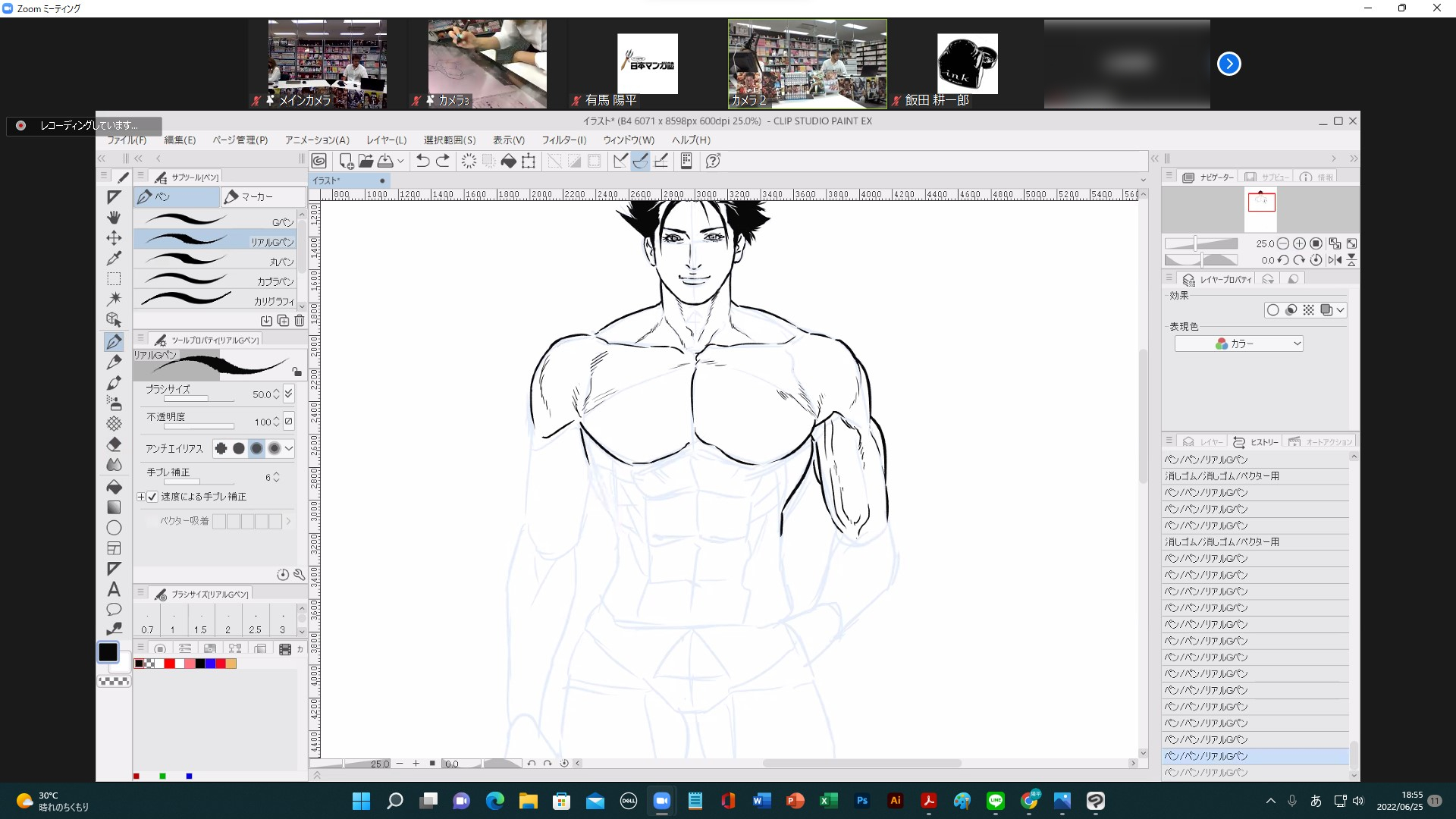The width and height of the screenshot is (1456, 819).
Task: Select the Fill bucket tool
Action: click(114, 486)
